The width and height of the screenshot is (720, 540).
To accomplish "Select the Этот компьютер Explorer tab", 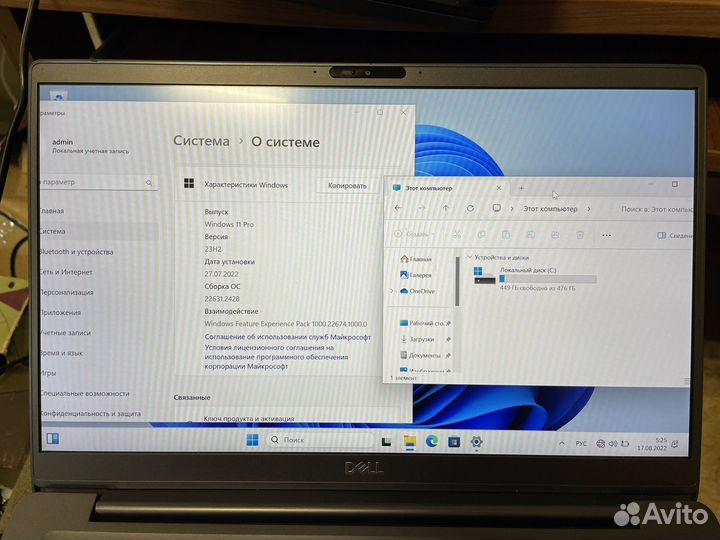I will point(445,188).
